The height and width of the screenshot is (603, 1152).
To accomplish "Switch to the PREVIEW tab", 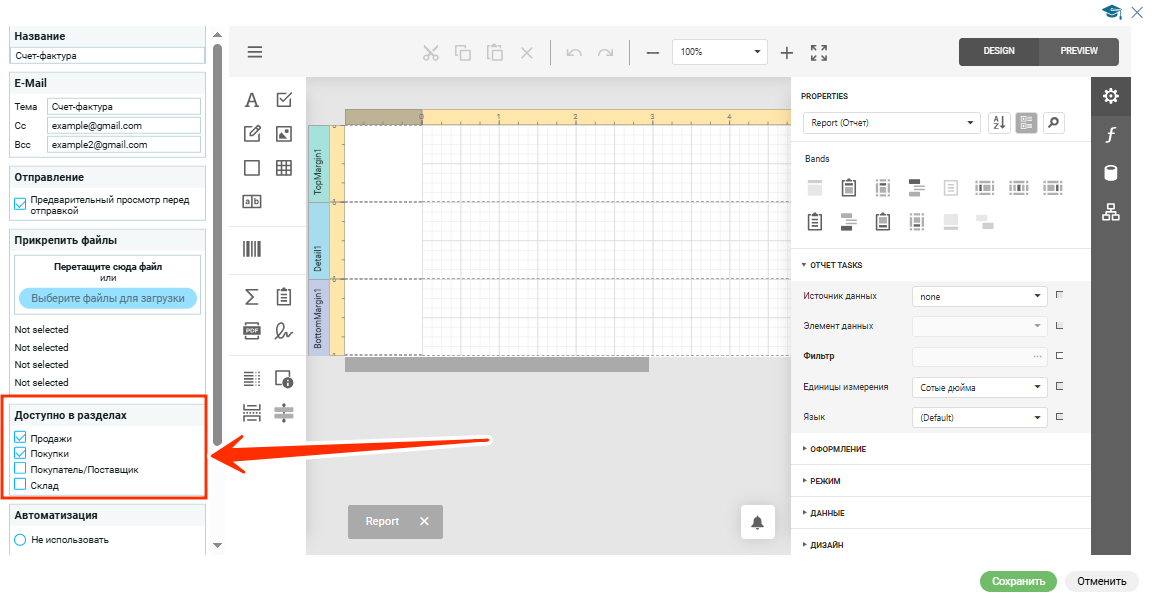I will pyautogui.click(x=1078, y=51).
